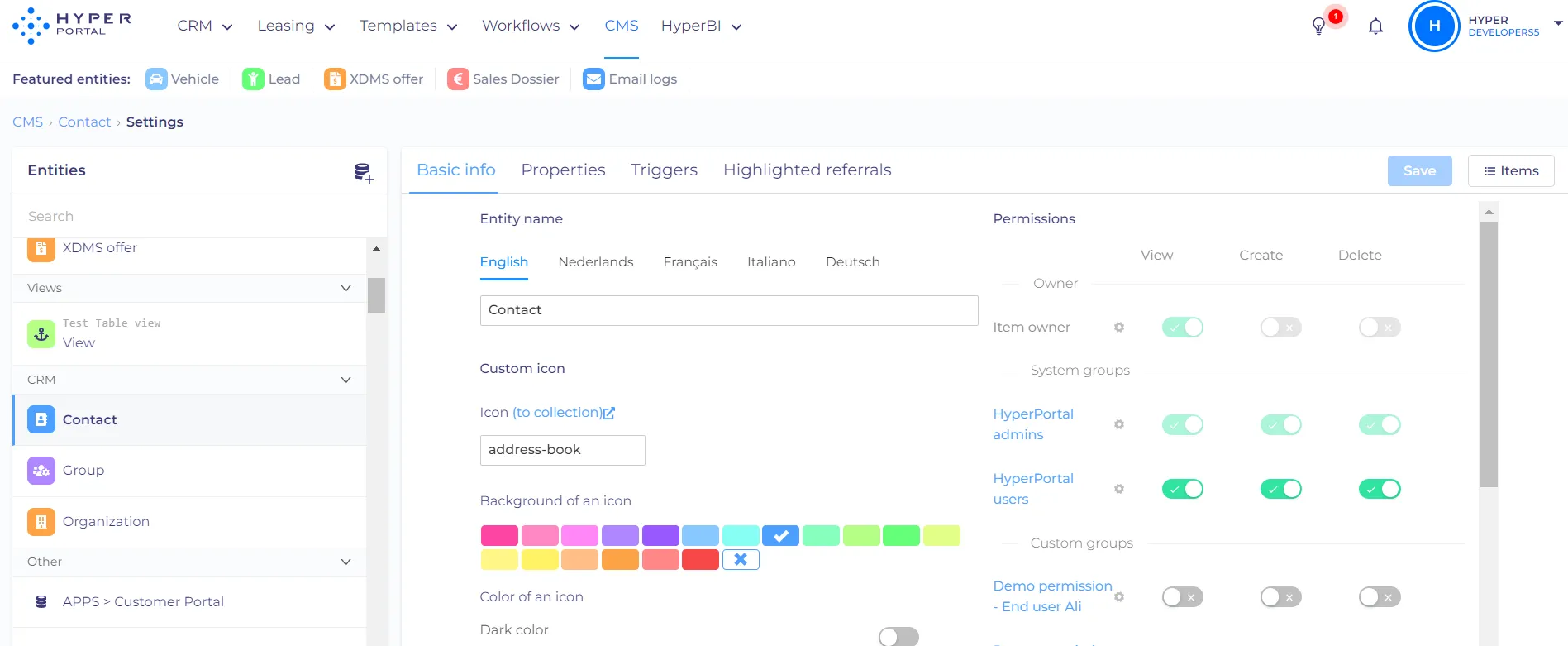The height and width of the screenshot is (646, 1568).
Task: Select the Group entity icon in sidebar
Action: pyautogui.click(x=41, y=471)
